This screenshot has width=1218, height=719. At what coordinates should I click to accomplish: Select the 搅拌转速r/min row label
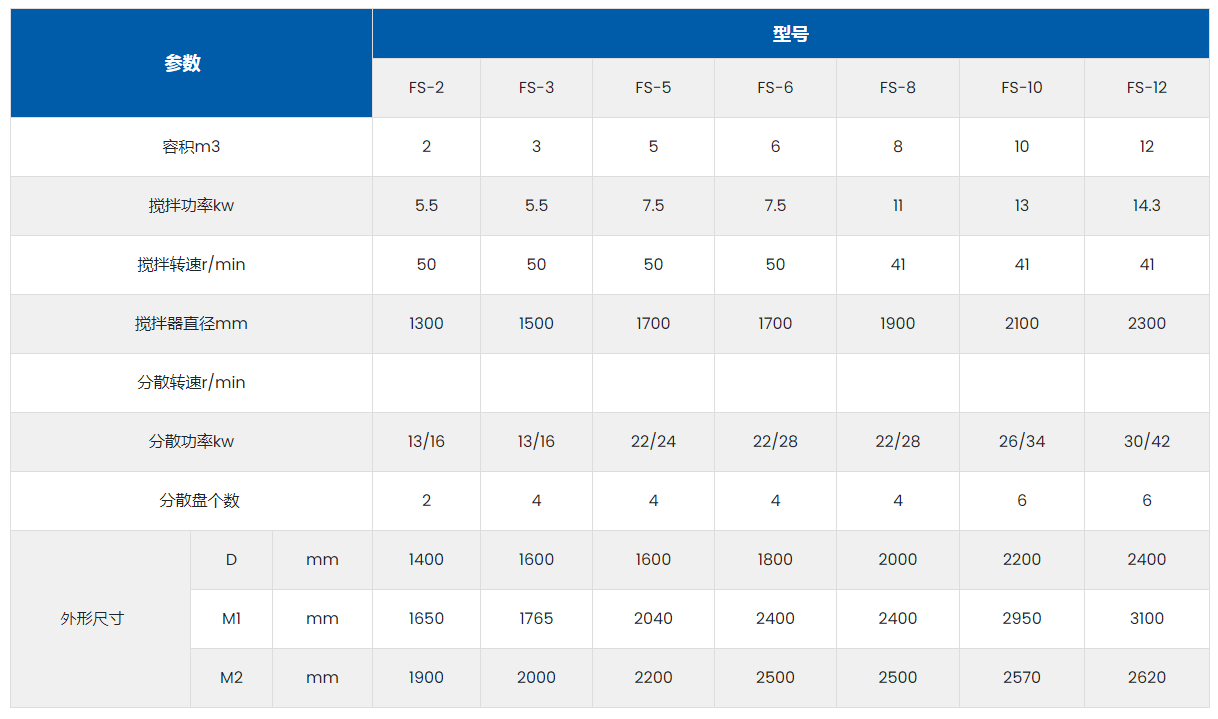tap(191, 265)
